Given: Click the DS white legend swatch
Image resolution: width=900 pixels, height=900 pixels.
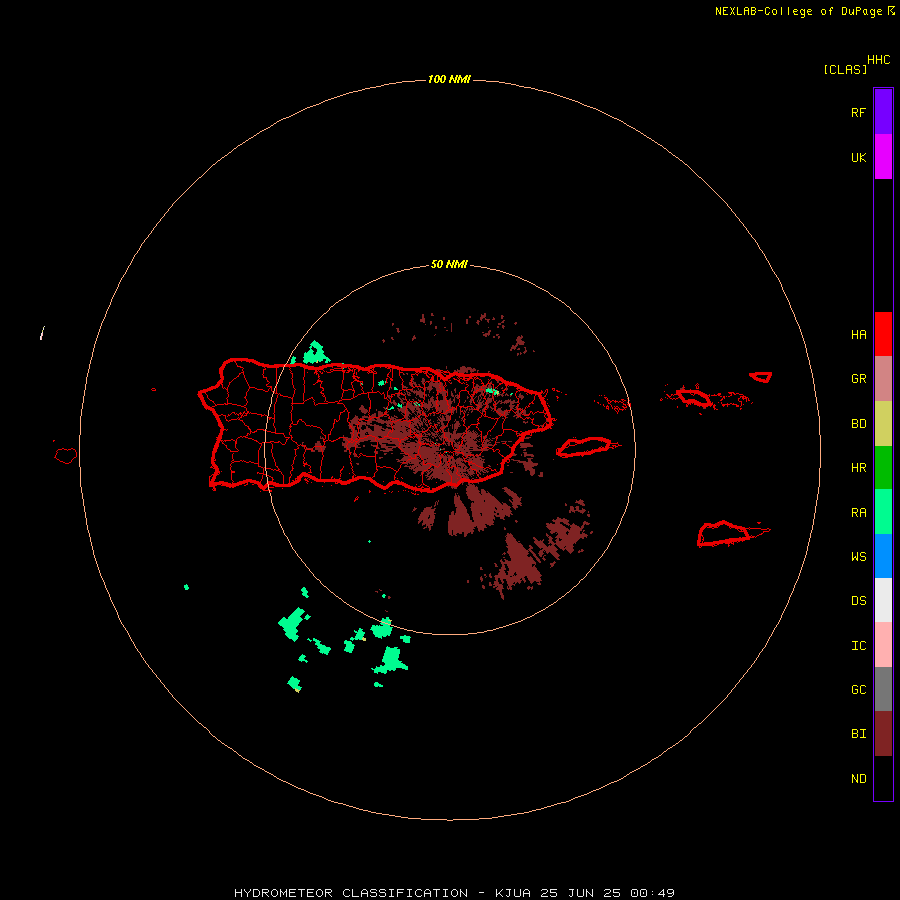Looking at the screenshot, I should [883, 600].
